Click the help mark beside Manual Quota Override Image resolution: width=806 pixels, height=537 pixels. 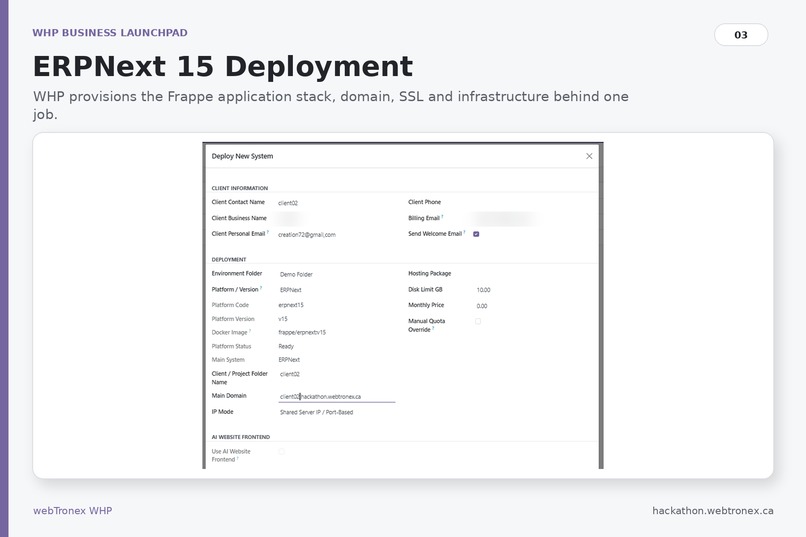click(433, 328)
